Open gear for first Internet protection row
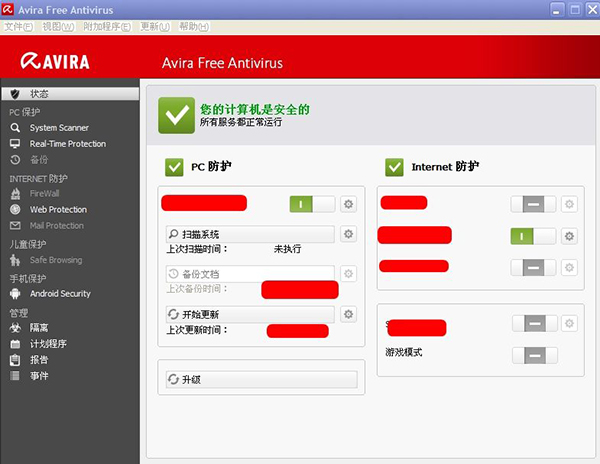This screenshot has height=464, width=600. tap(569, 204)
